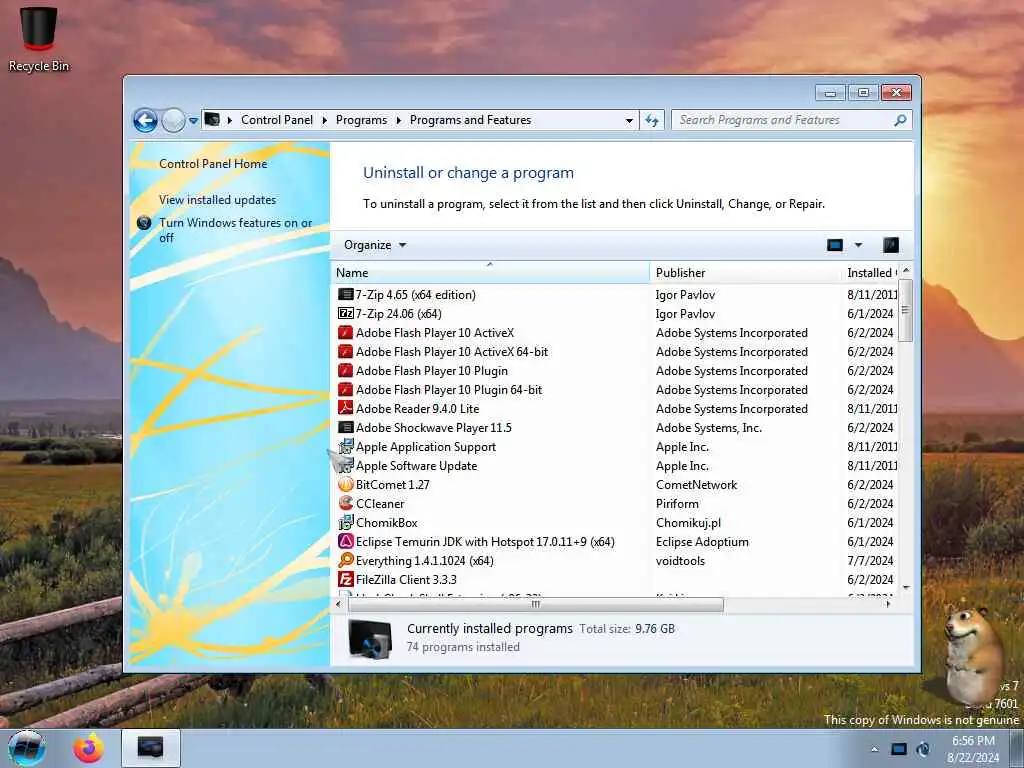Image resolution: width=1024 pixels, height=768 pixels.
Task: Click the vertical scrollbar up arrow
Action: (906, 270)
